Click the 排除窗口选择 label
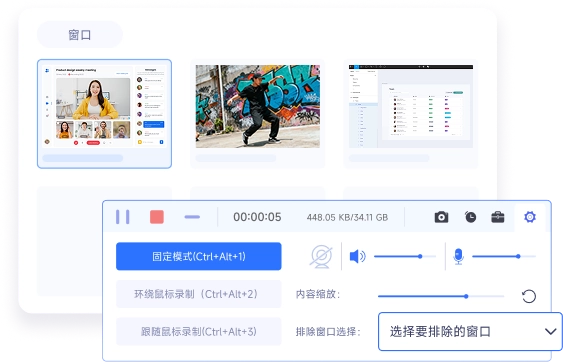The image size is (563, 362). tap(328, 331)
